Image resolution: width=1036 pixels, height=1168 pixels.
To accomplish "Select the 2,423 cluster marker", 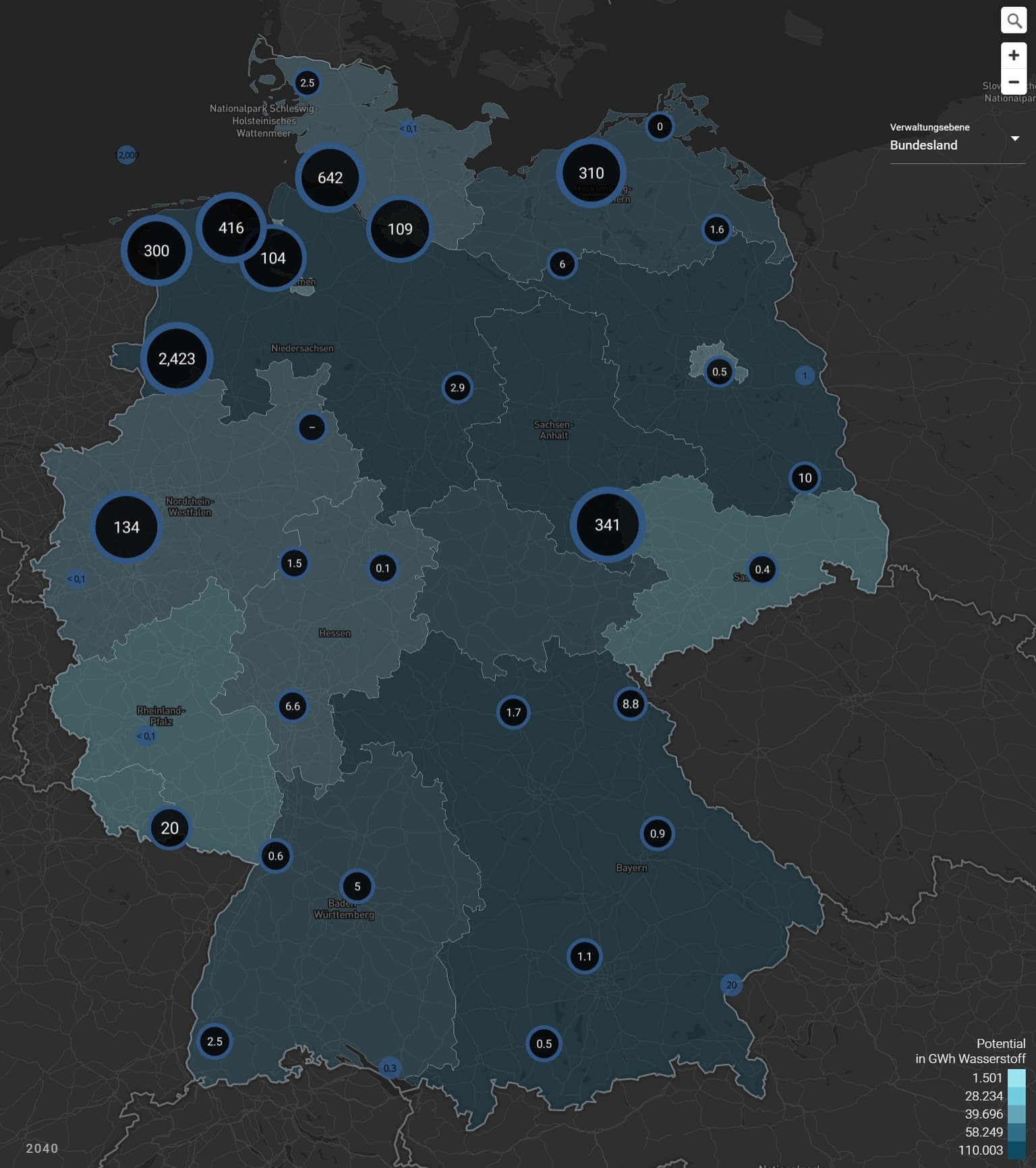I will point(177,359).
